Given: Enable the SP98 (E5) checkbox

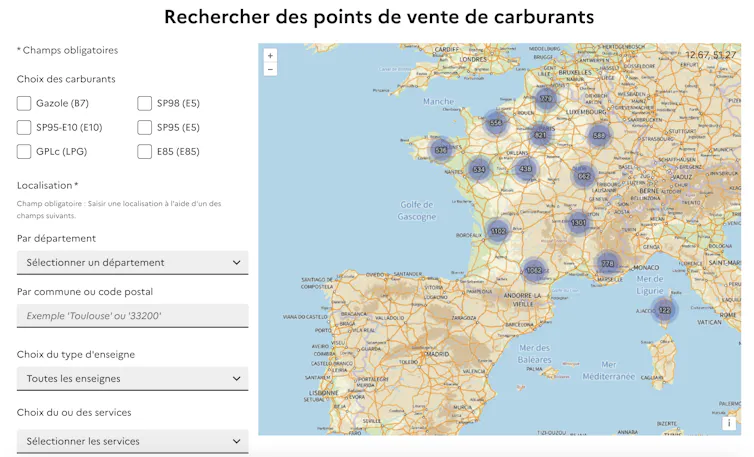Looking at the screenshot, I should [x=145, y=103].
